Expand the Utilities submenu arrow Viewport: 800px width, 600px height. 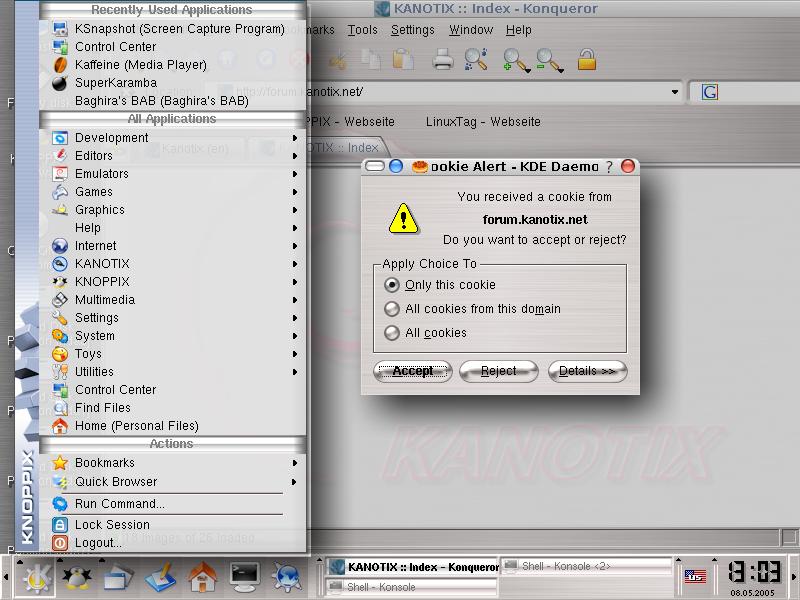295,372
